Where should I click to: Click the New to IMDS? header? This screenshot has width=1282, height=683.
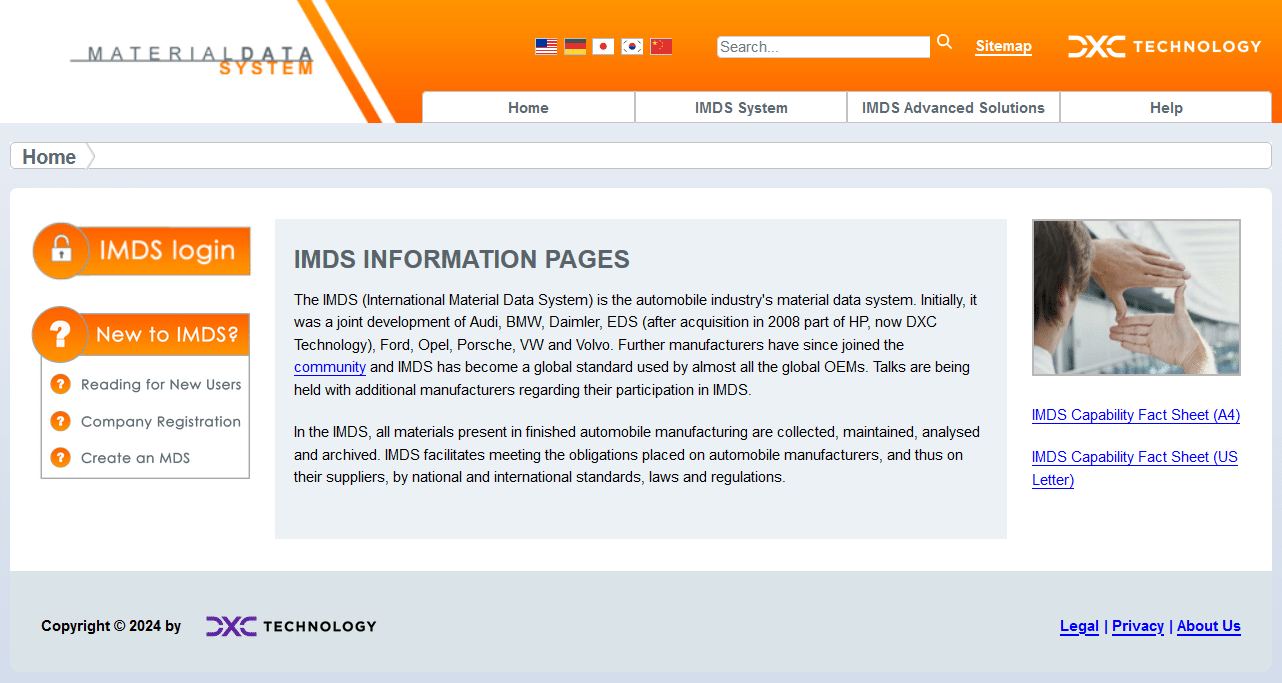click(x=142, y=334)
